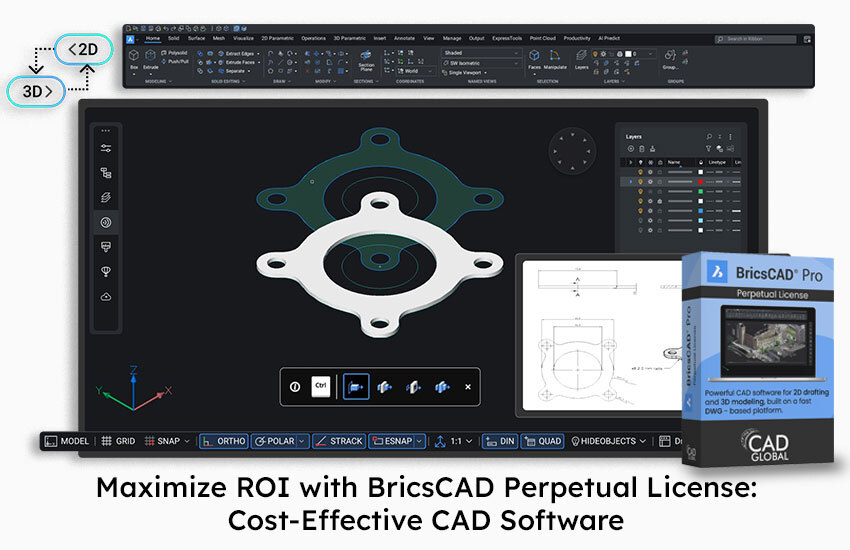Click the look-from view compass widget
Screen dimensions: 850x550
[572, 151]
